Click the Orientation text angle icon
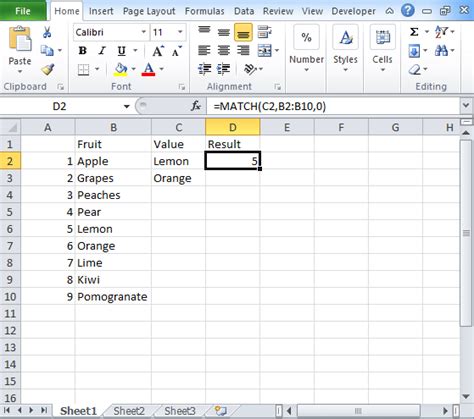Image resolution: width=474 pixels, height=419 pixels. [250, 69]
